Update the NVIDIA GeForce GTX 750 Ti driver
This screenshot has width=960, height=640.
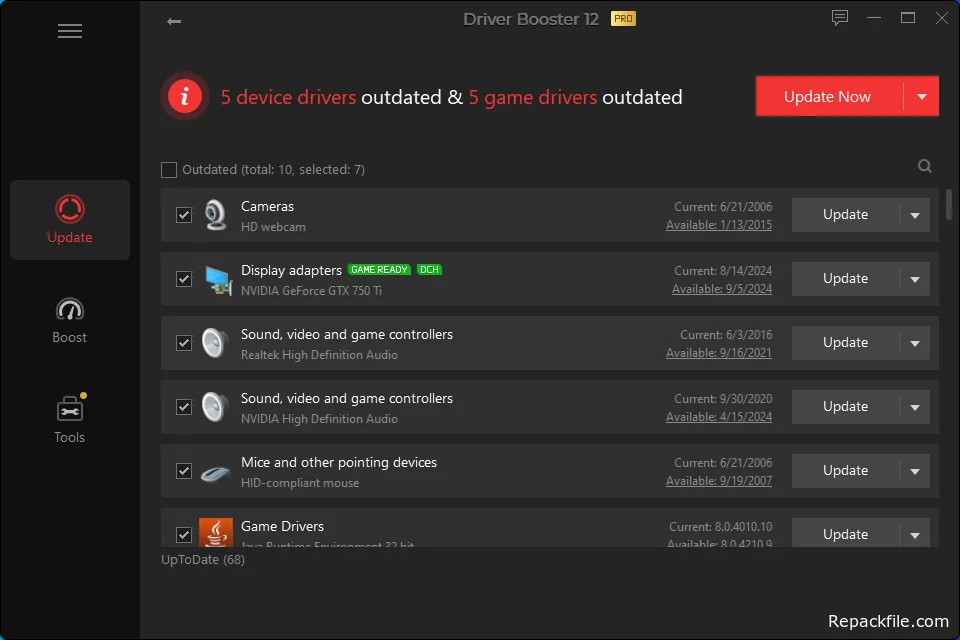[845, 279]
